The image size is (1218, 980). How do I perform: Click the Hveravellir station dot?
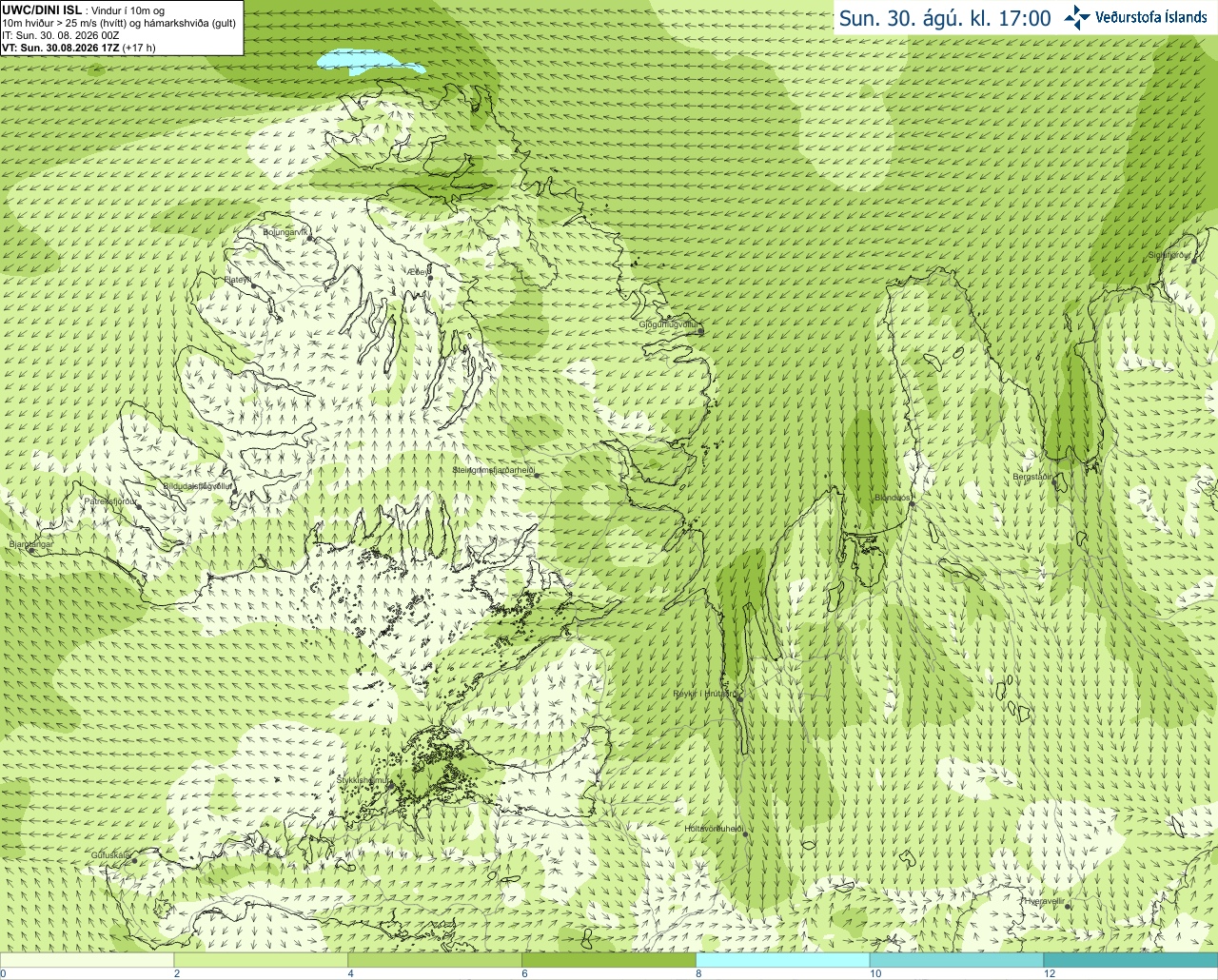1068,907
